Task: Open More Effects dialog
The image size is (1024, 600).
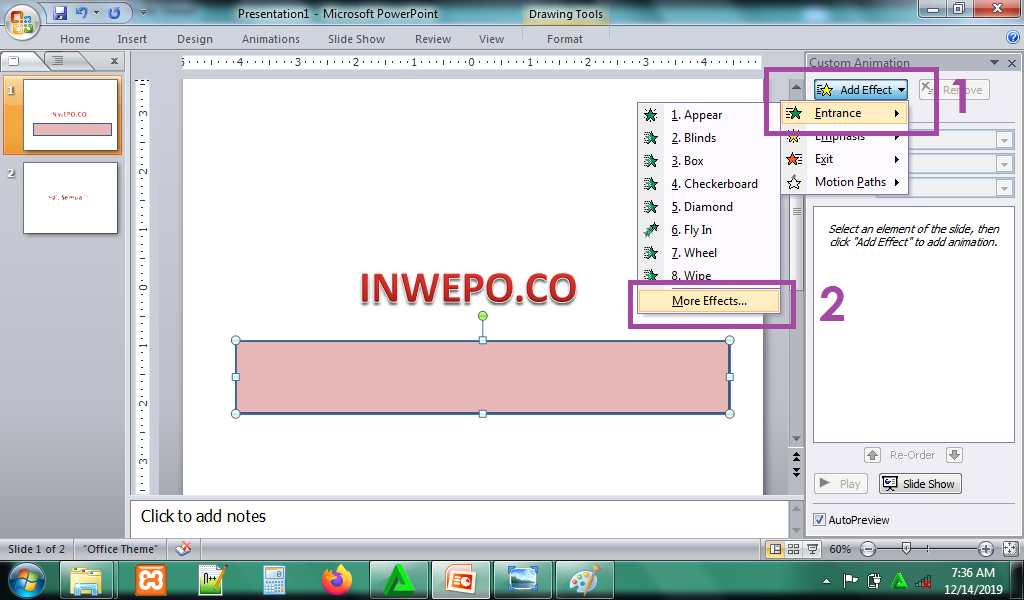Action: click(x=709, y=301)
